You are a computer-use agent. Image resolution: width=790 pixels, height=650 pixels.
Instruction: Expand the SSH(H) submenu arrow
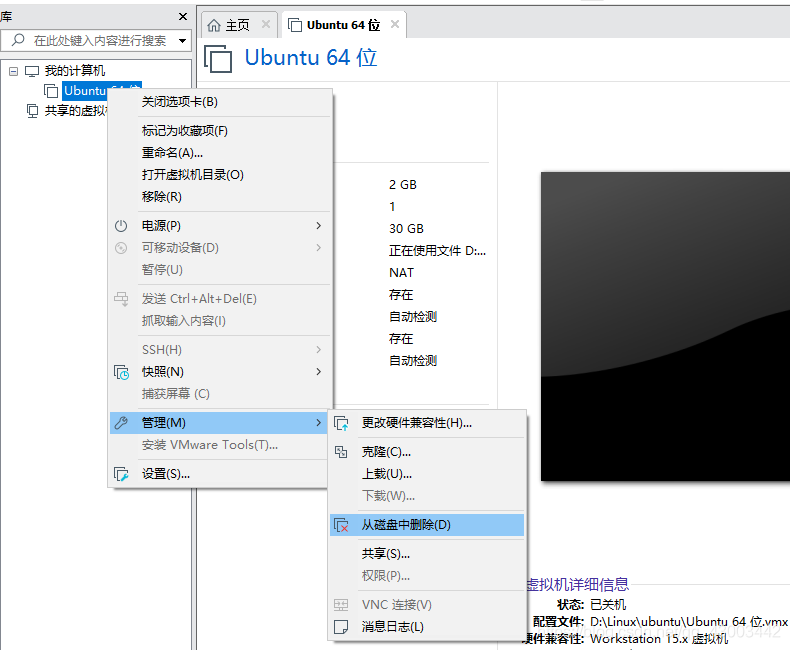coord(318,350)
